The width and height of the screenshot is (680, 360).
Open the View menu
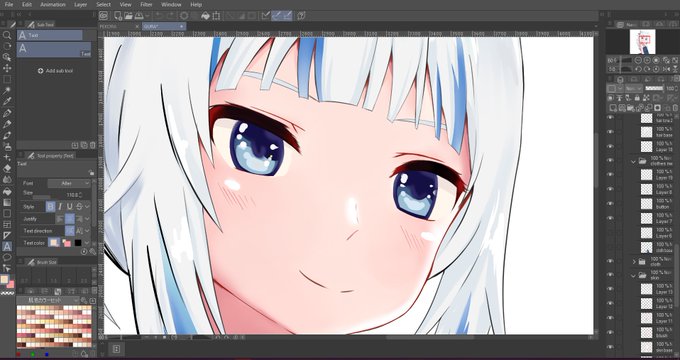coord(125,4)
